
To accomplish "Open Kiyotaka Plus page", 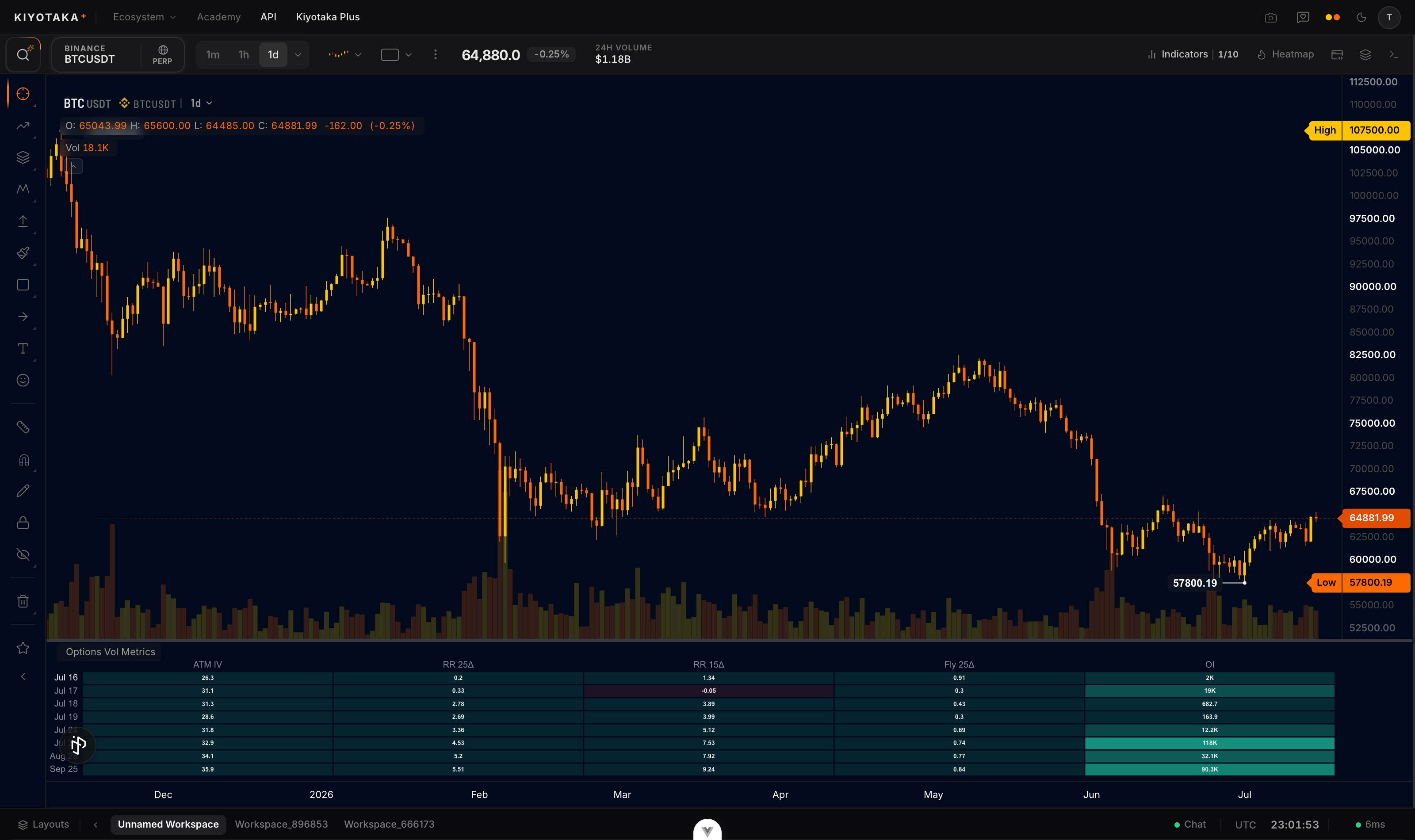I will click(328, 17).
